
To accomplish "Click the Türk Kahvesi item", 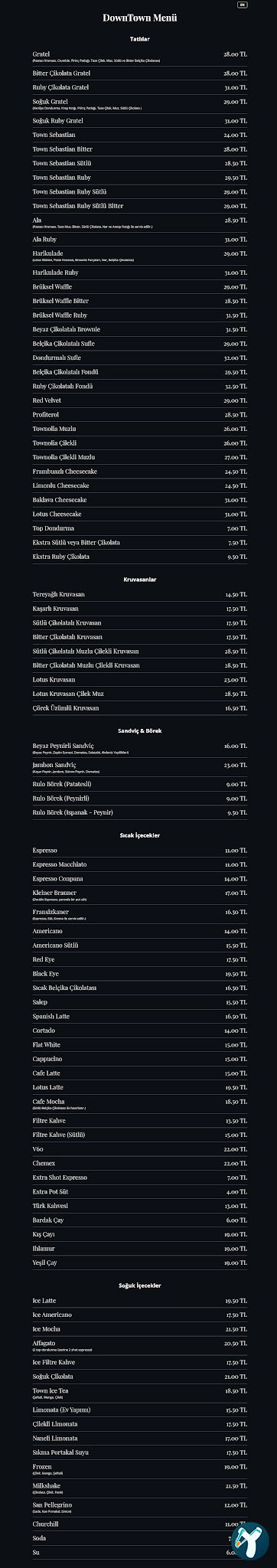I will tap(139, 1205).
